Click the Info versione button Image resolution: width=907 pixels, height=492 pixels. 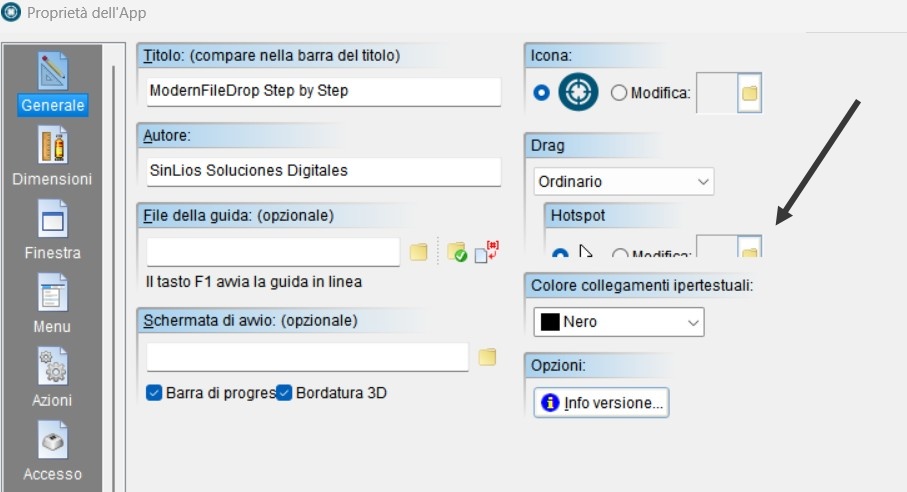point(602,402)
